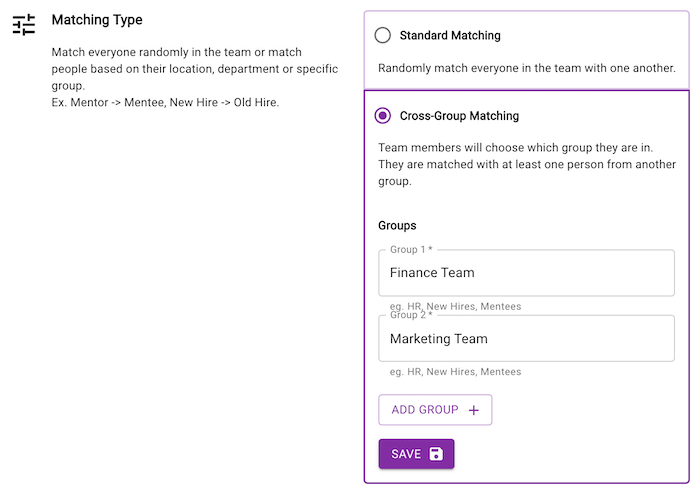Click the Matching Type sliders icon
This screenshot has width=700, height=494.
24,25
